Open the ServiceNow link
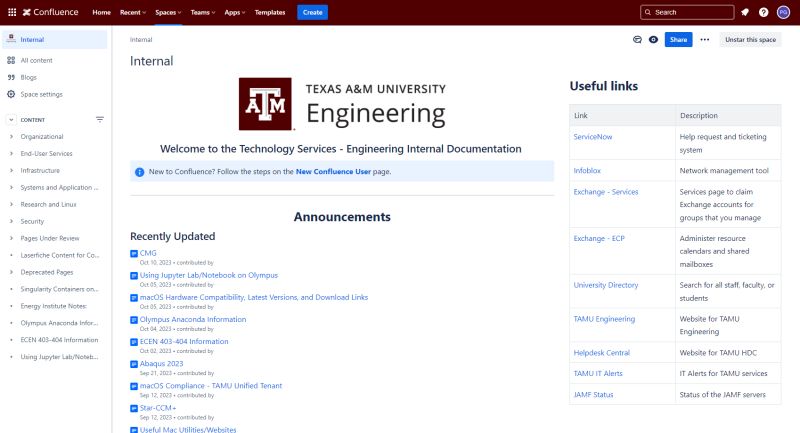800x433 pixels. (x=592, y=137)
